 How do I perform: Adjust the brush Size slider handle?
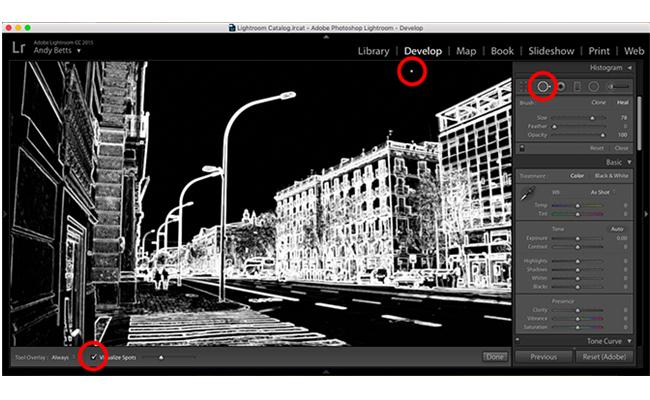coord(592,118)
